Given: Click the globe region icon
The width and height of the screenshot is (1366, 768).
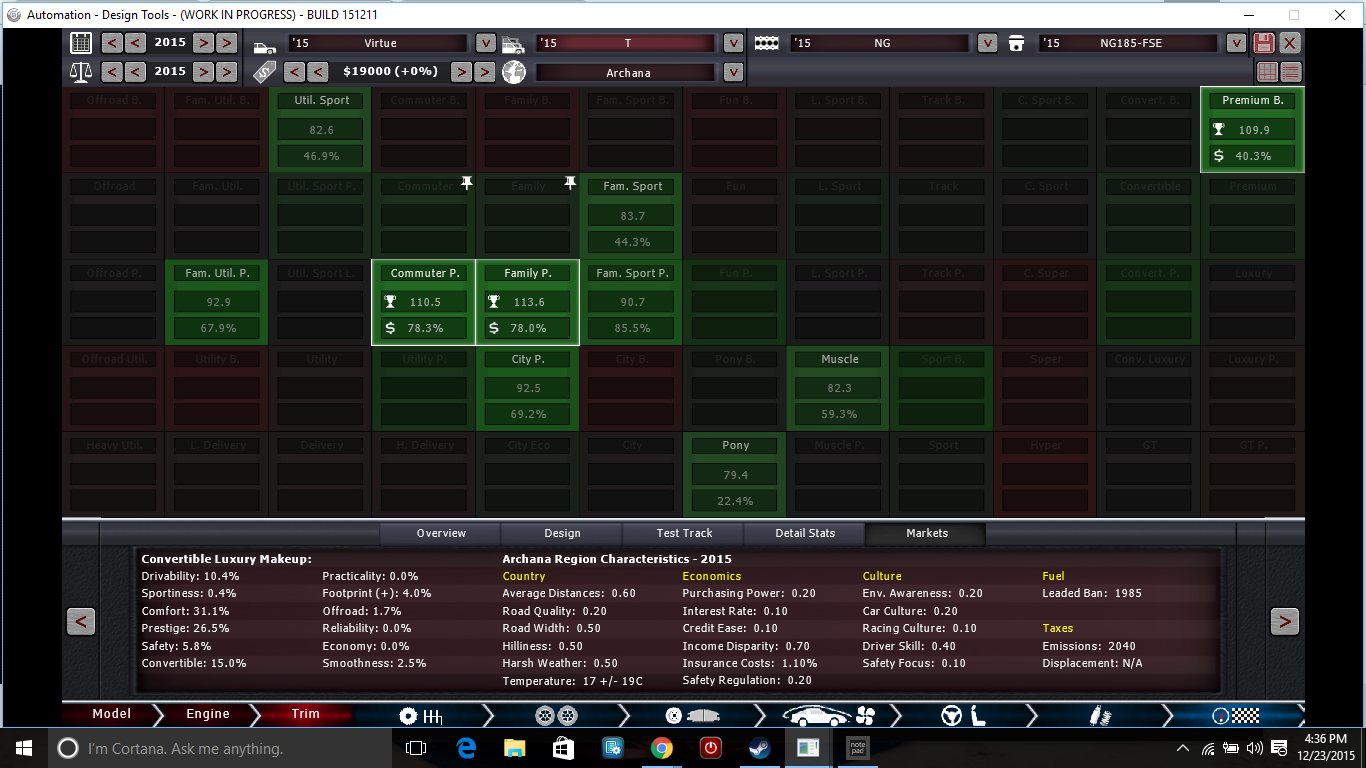Looking at the screenshot, I should [514, 72].
